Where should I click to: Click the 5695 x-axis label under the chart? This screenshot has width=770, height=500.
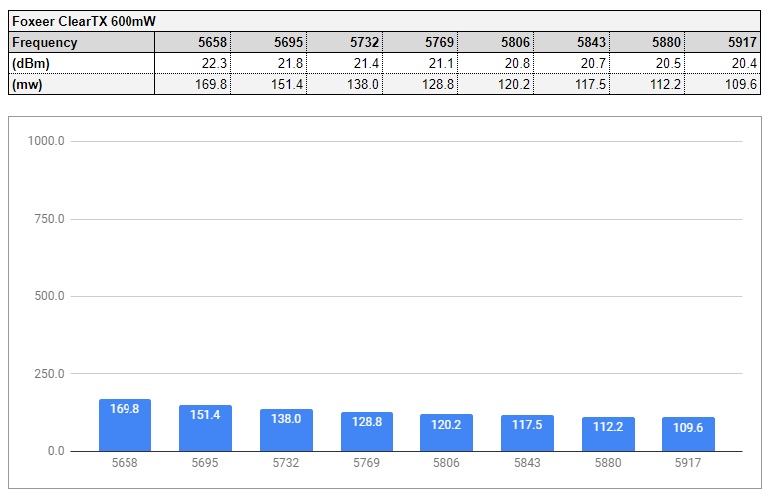pyautogui.click(x=205, y=463)
